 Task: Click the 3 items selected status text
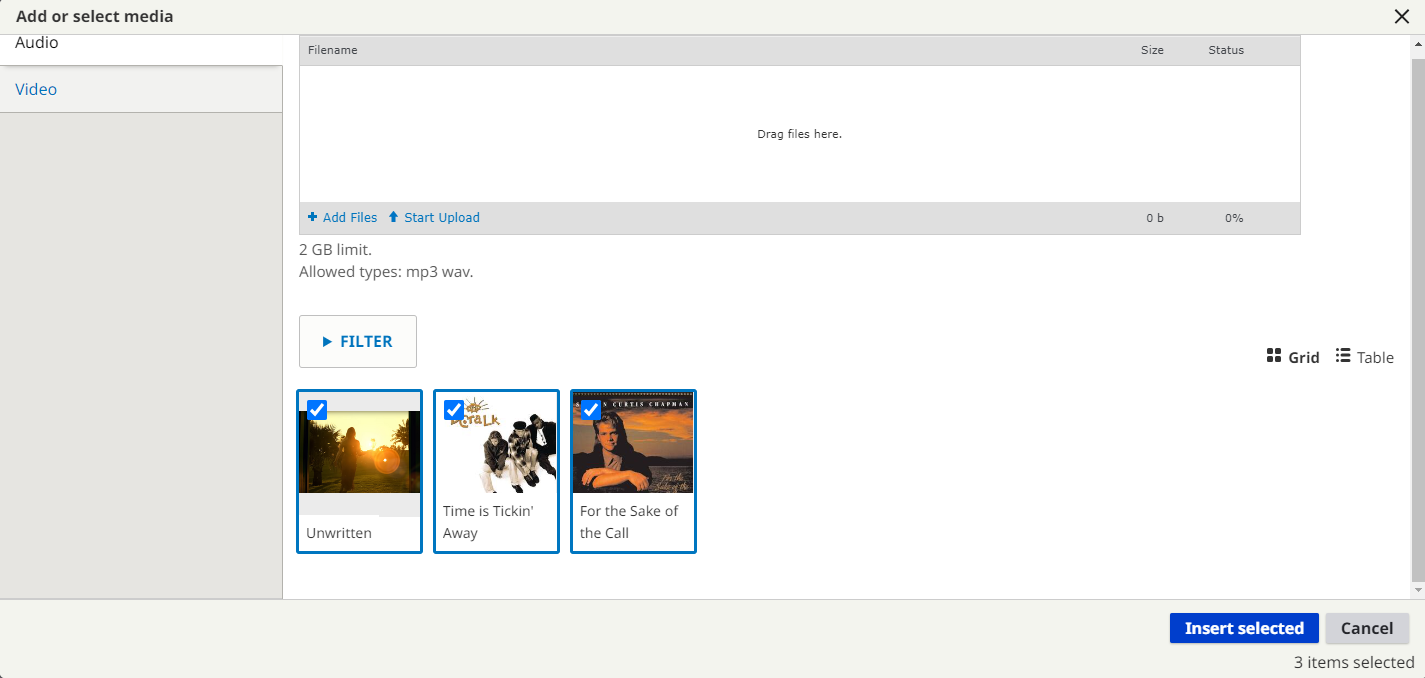[1354, 662]
